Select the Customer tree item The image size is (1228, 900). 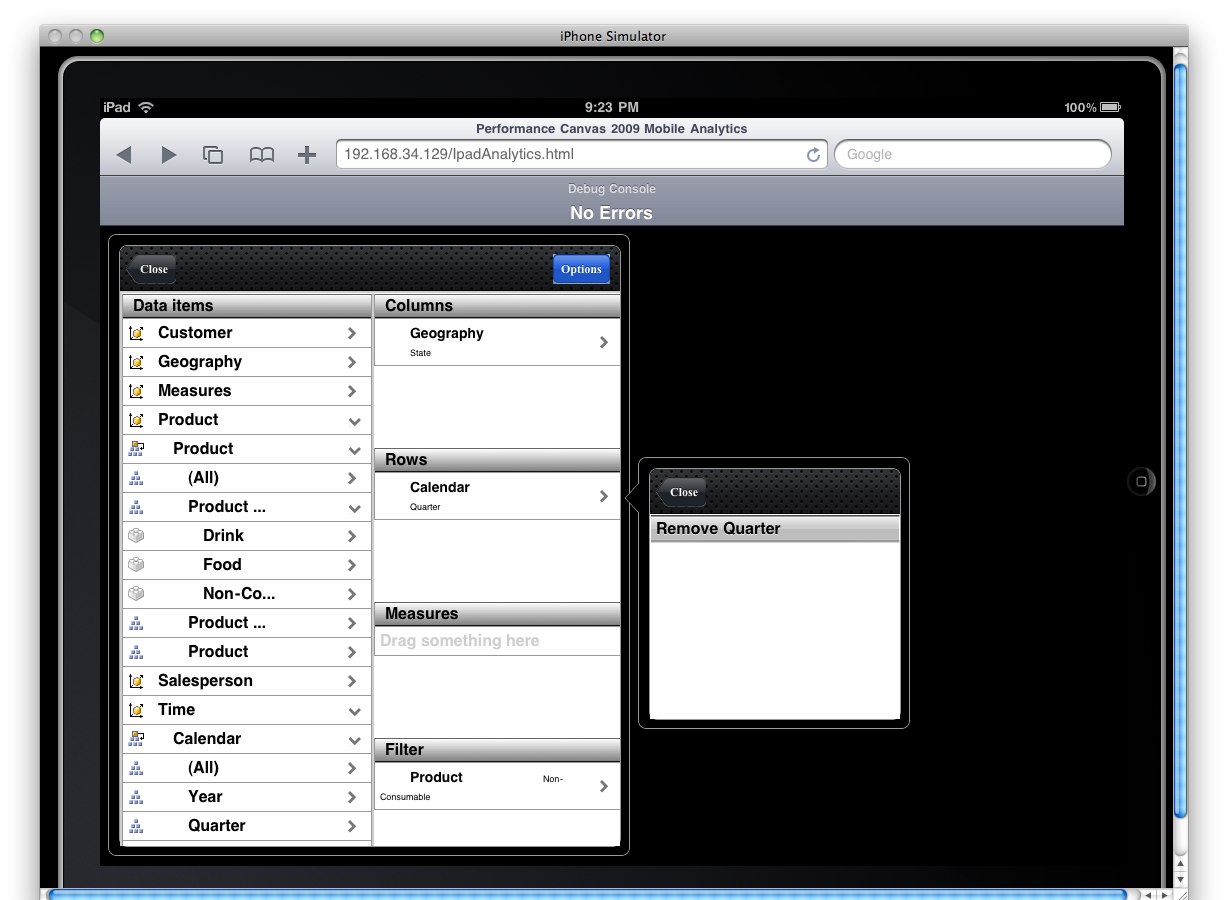click(247, 333)
